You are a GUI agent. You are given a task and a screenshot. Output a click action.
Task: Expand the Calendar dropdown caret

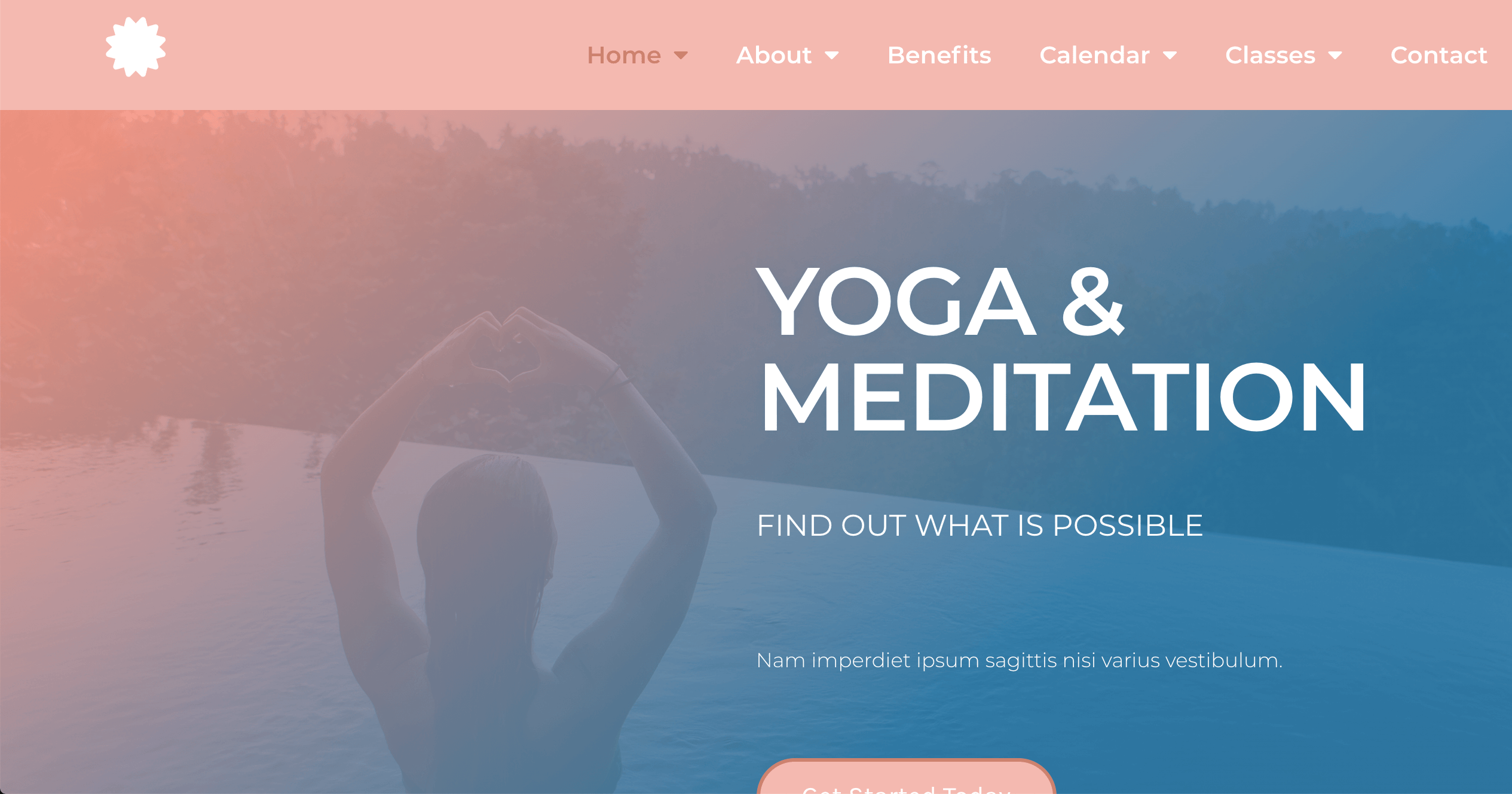(1170, 56)
